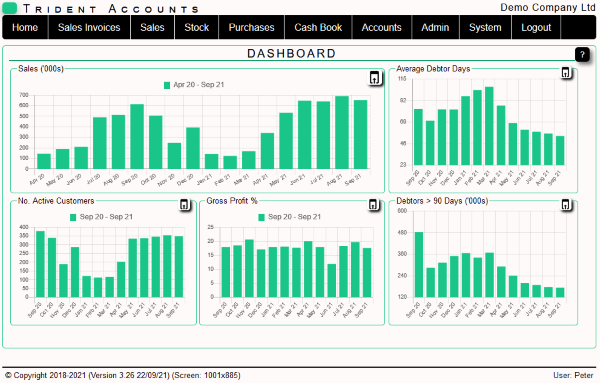Click the Sep 20 bar in Active Customers chart
The image size is (600, 383).
pyautogui.click(x=40, y=264)
